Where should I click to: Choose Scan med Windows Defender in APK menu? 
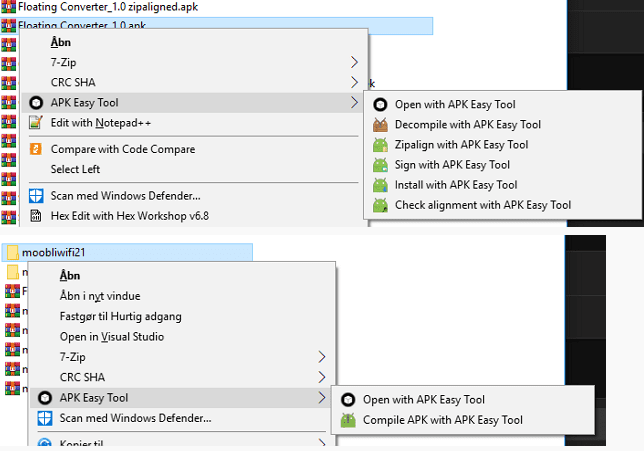pos(194,196)
